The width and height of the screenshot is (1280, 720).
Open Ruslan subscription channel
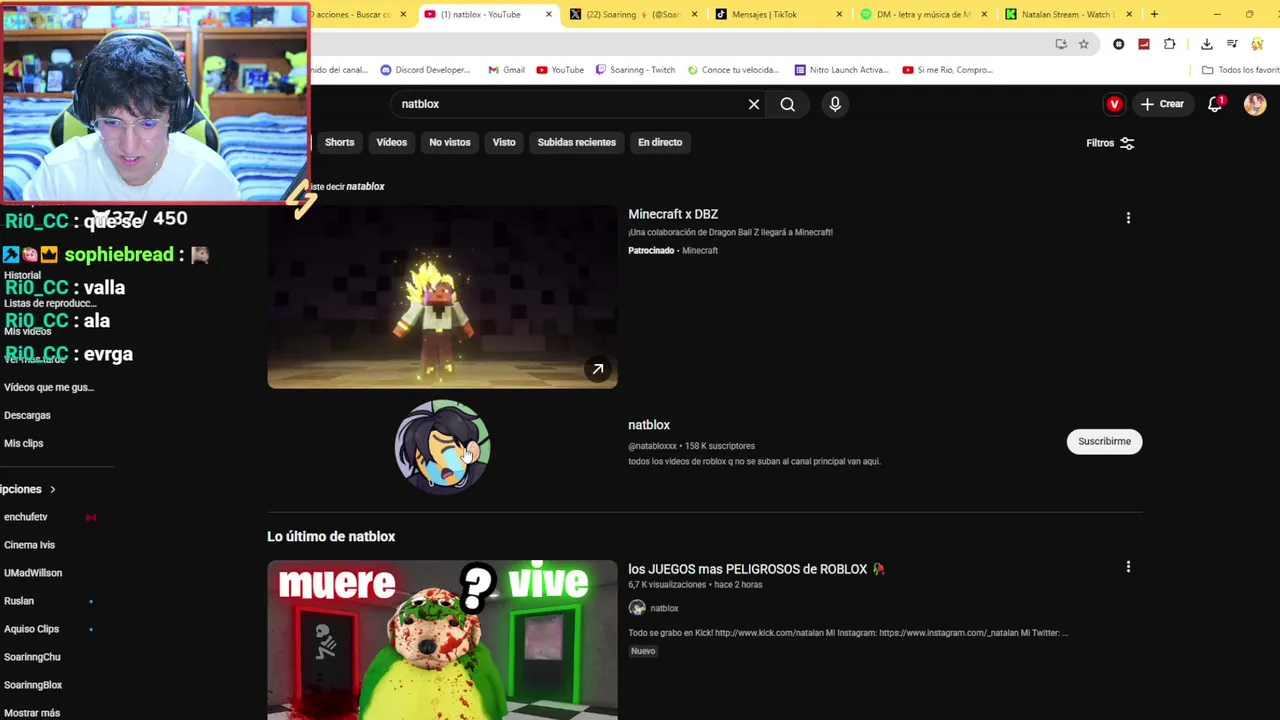[x=19, y=601]
